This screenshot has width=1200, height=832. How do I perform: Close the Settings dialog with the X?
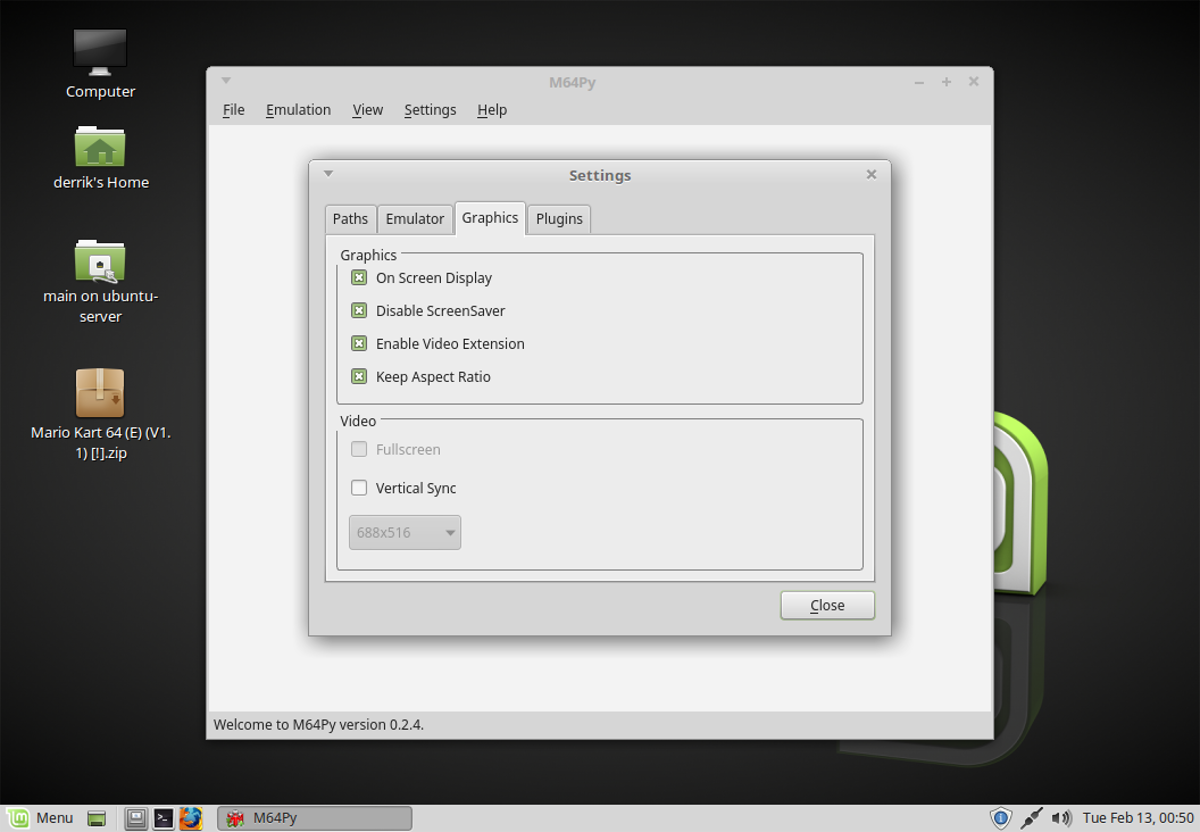871,174
